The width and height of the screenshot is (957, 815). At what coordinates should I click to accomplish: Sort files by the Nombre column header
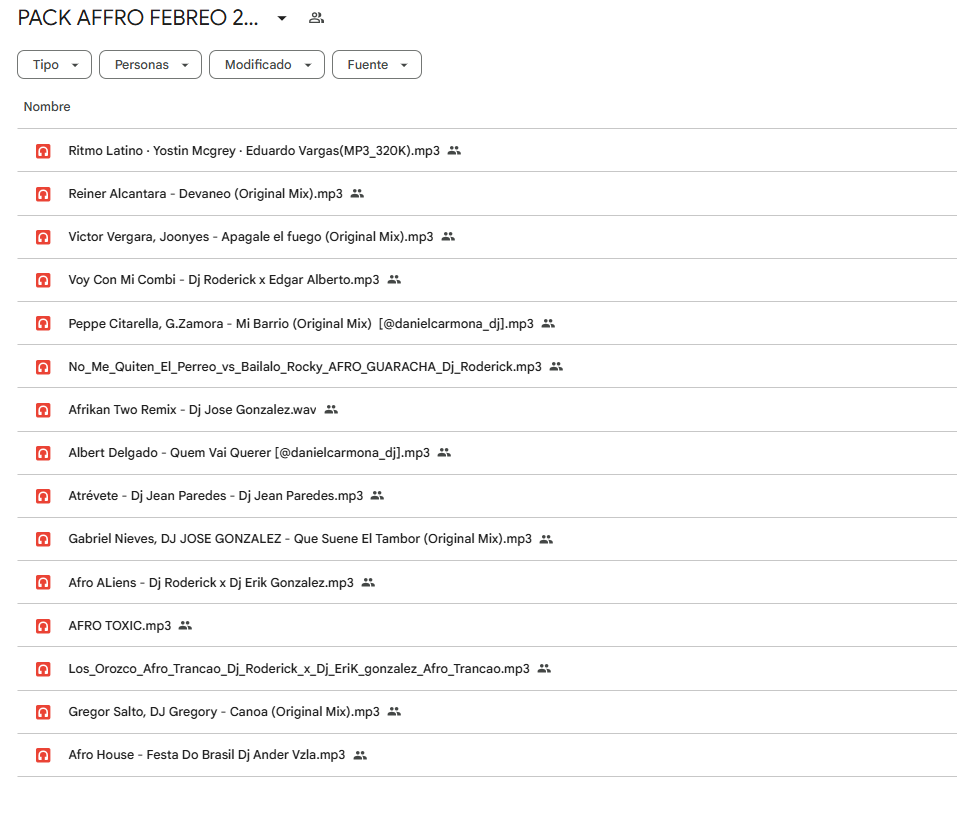click(x=47, y=107)
